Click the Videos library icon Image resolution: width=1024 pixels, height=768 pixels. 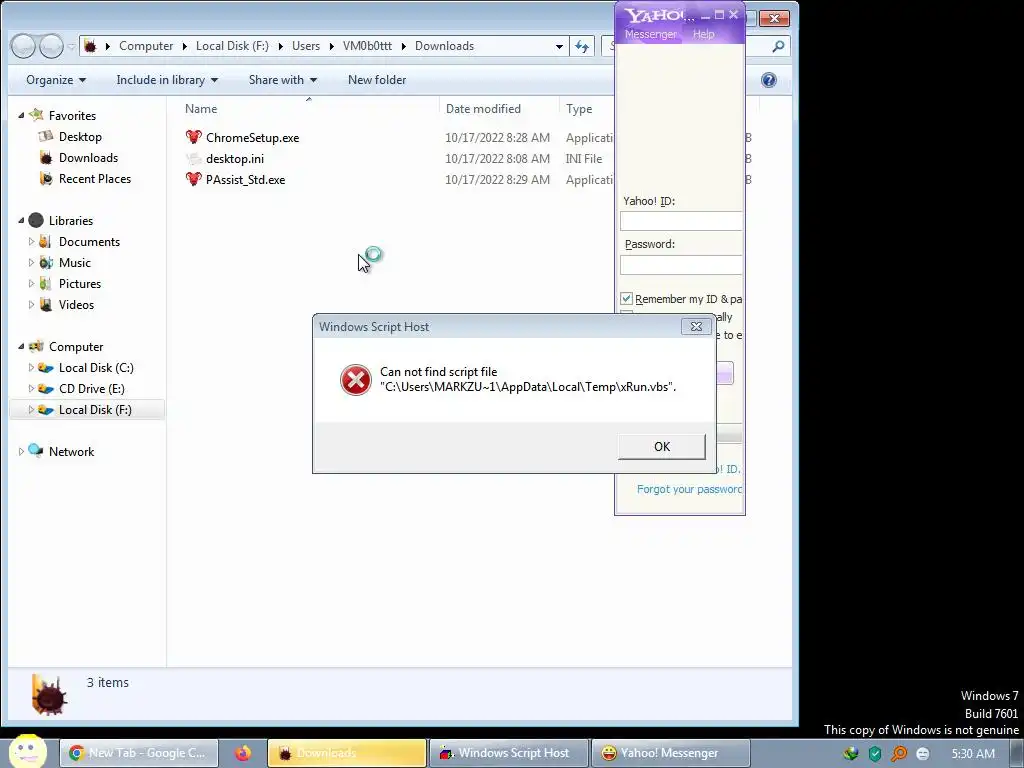(x=45, y=304)
